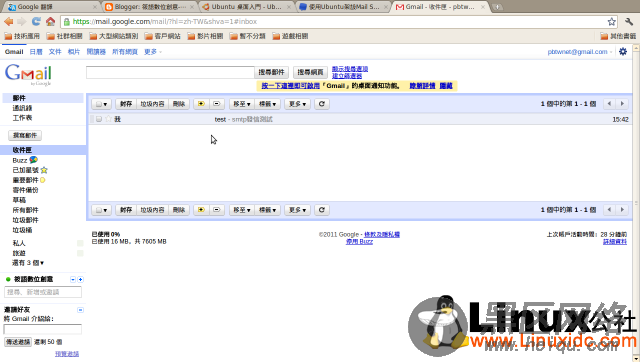
Task: Click the Buzz icon in the sidebar
Action: pos(33,160)
